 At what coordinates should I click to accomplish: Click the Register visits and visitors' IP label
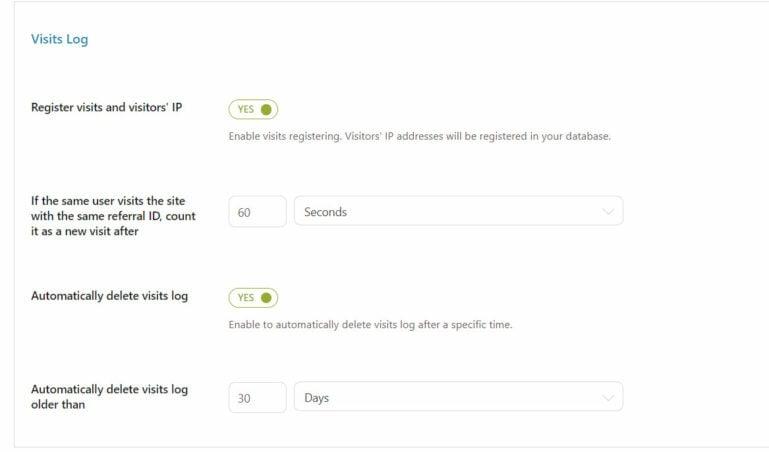click(106, 107)
